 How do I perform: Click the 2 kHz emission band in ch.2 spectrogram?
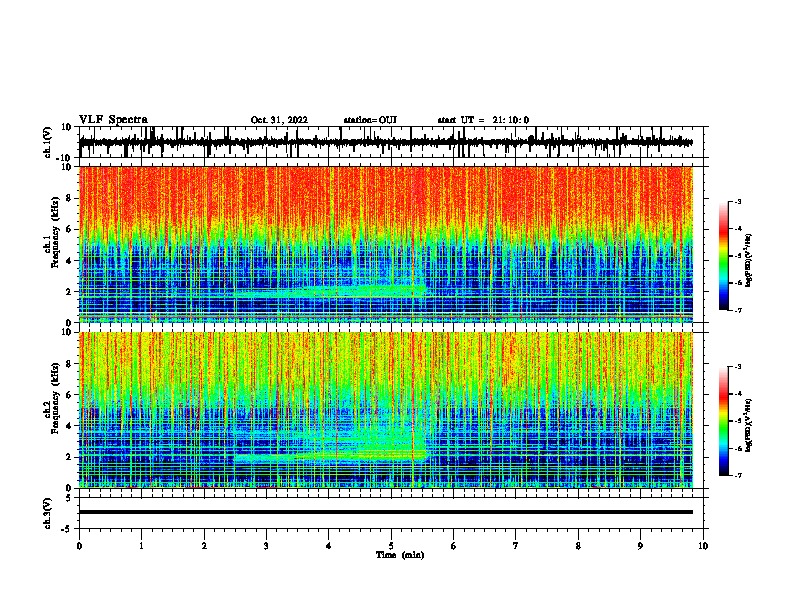coord(331,456)
